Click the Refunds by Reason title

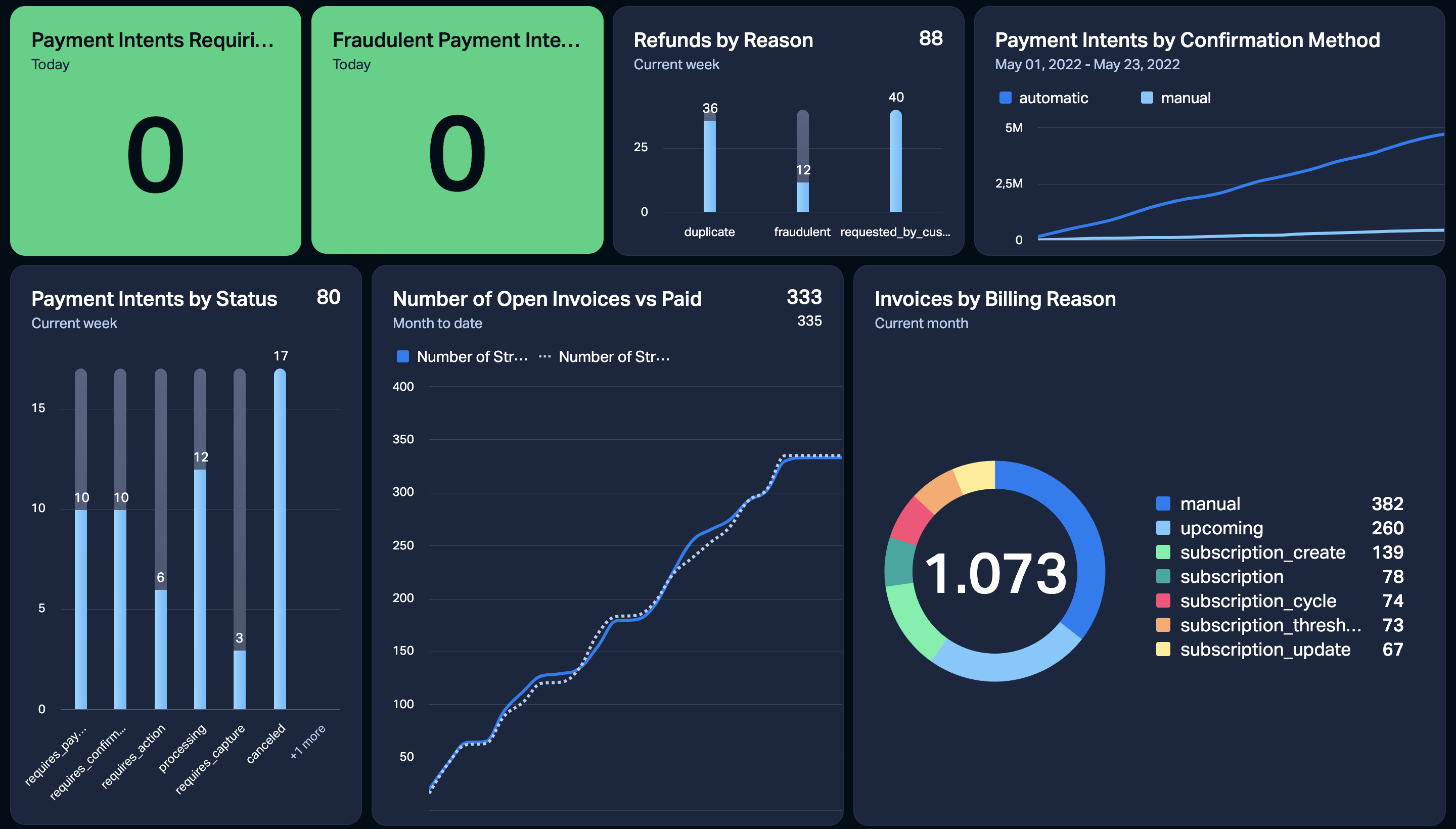(723, 40)
